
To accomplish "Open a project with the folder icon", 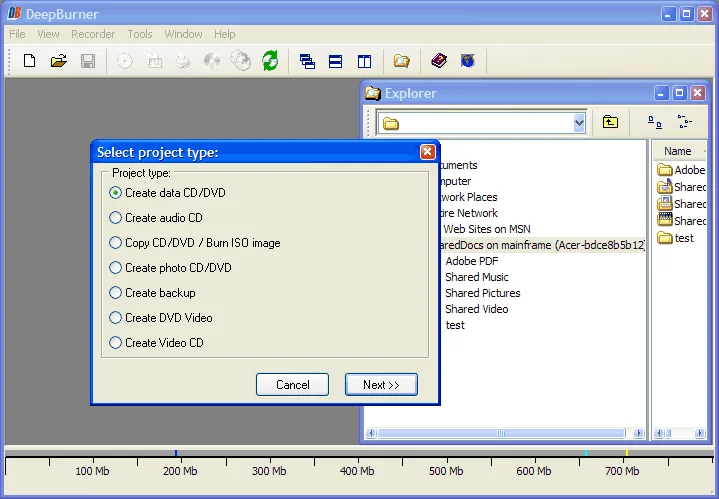I will 59,61.
